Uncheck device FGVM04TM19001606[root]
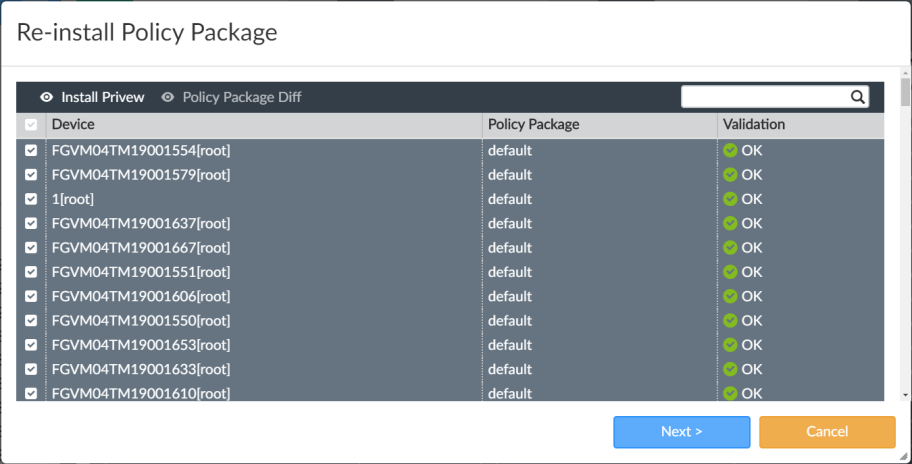This screenshot has height=464, width=912. pos(31,297)
